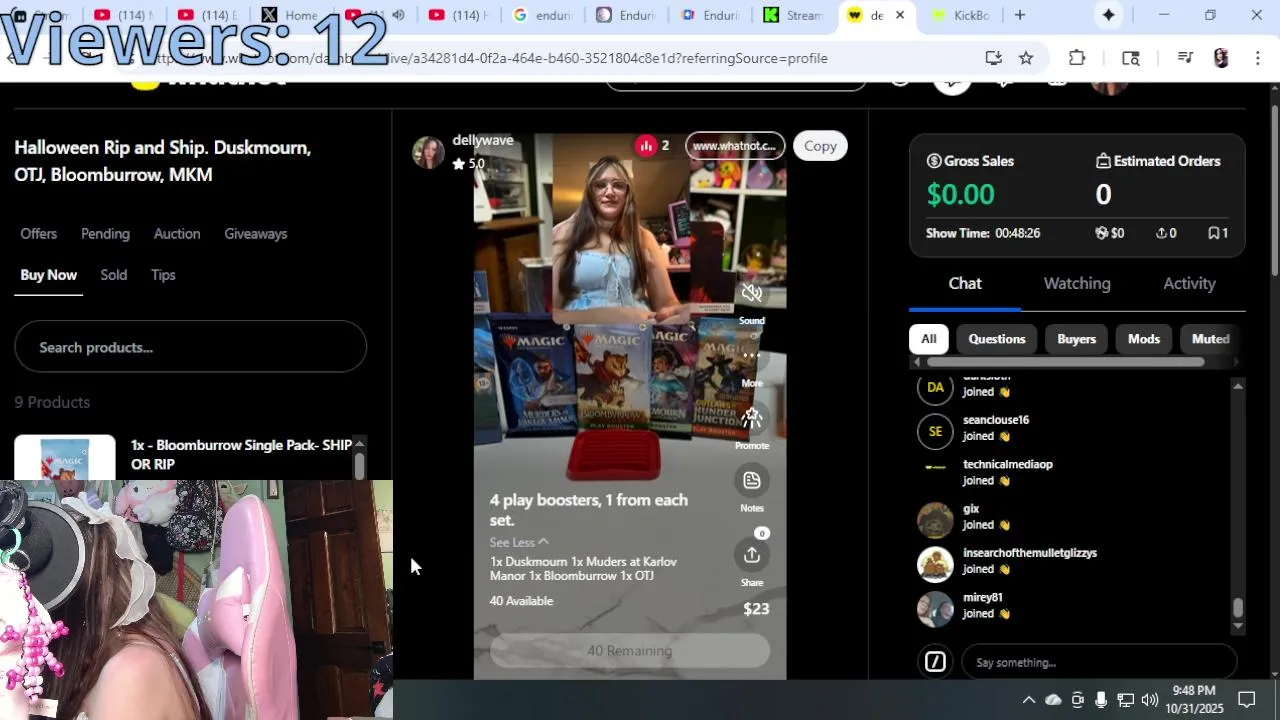The height and width of the screenshot is (720, 1280).
Task: Open Bloomburrow Single Pack product thumbnail
Action: (65, 458)
